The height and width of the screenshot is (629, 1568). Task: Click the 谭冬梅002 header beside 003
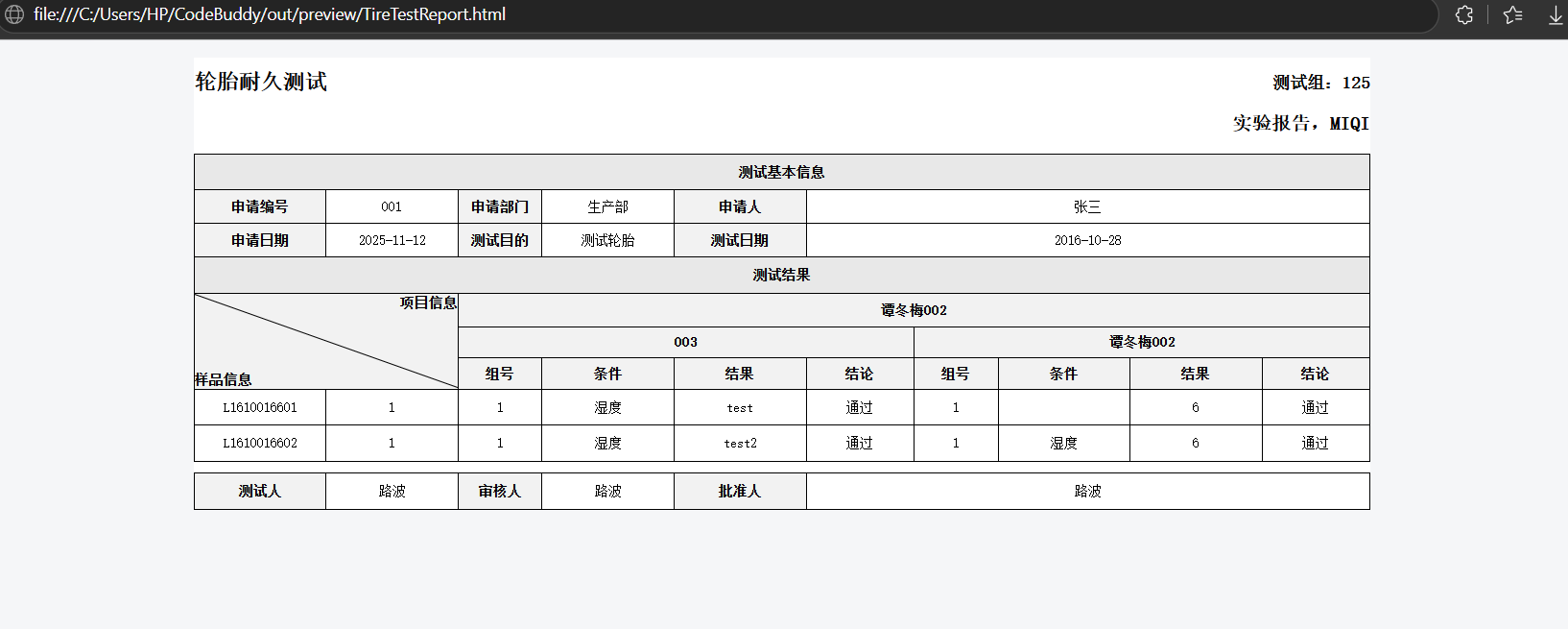click(x=1142, y=342)
